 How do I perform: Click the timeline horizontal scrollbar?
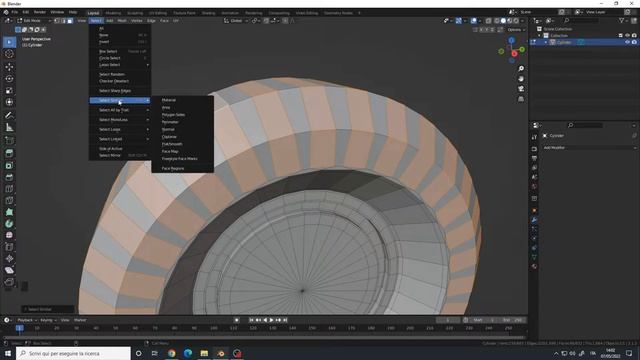(264, 338)
